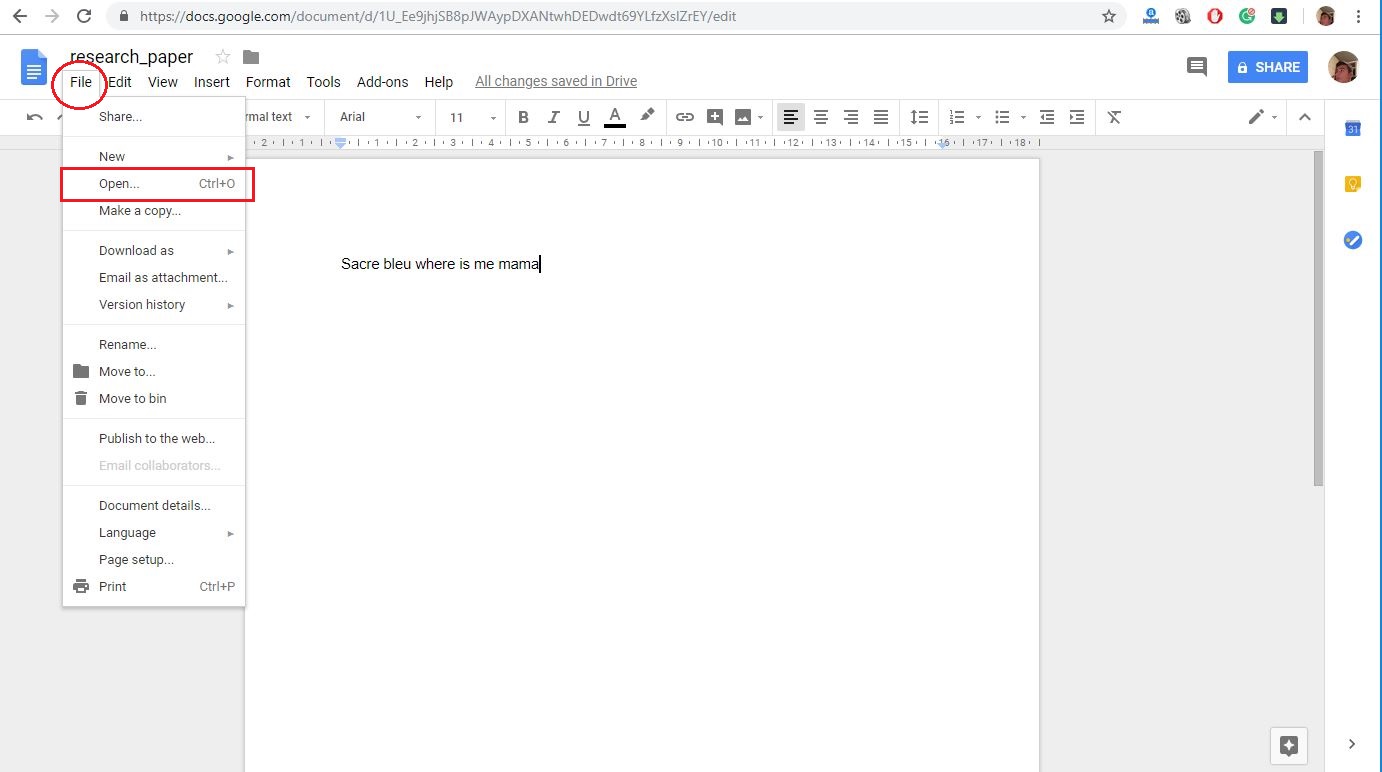Click the insert image icon

point(743,117)
